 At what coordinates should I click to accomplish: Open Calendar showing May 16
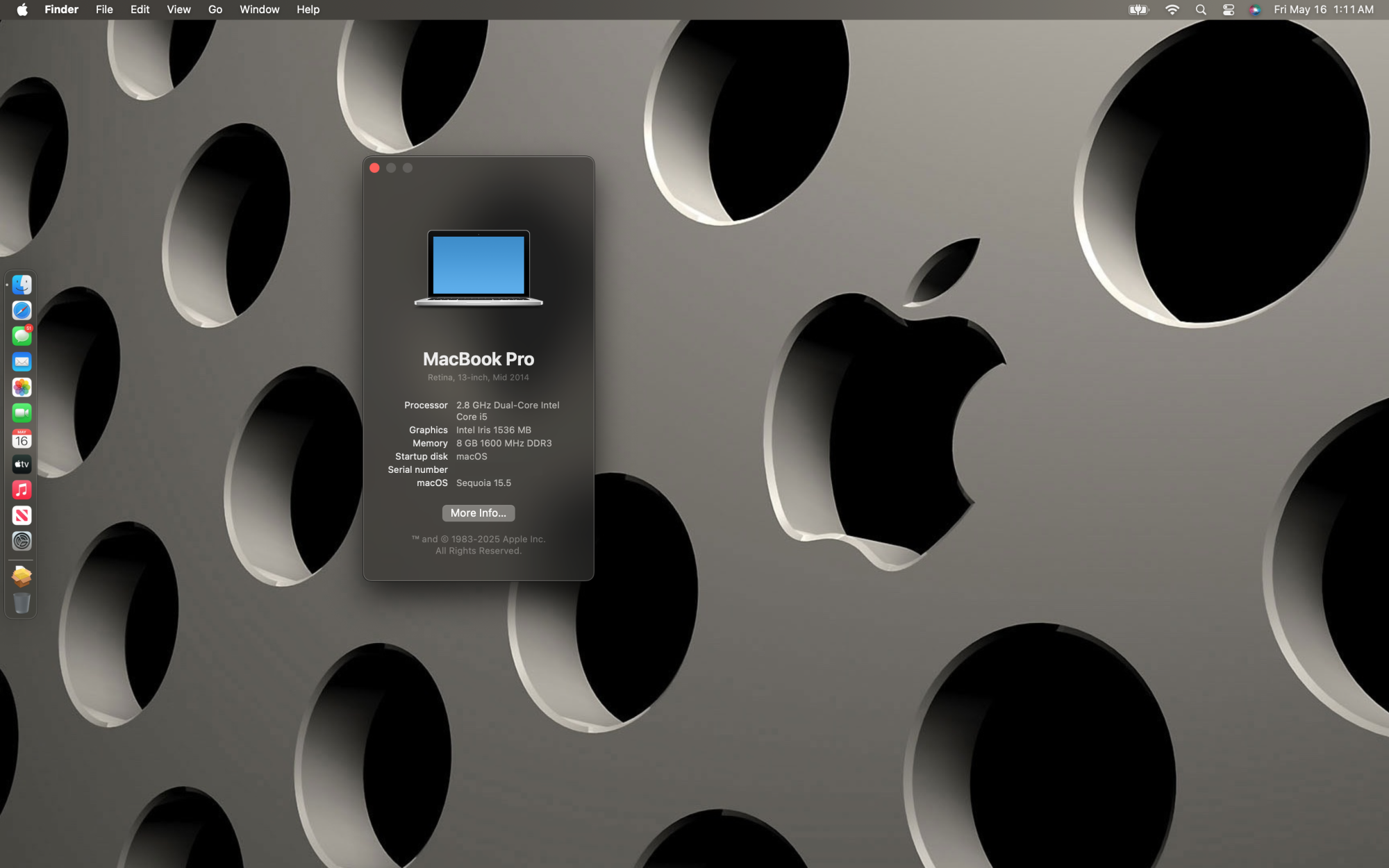tap(22, 439)
